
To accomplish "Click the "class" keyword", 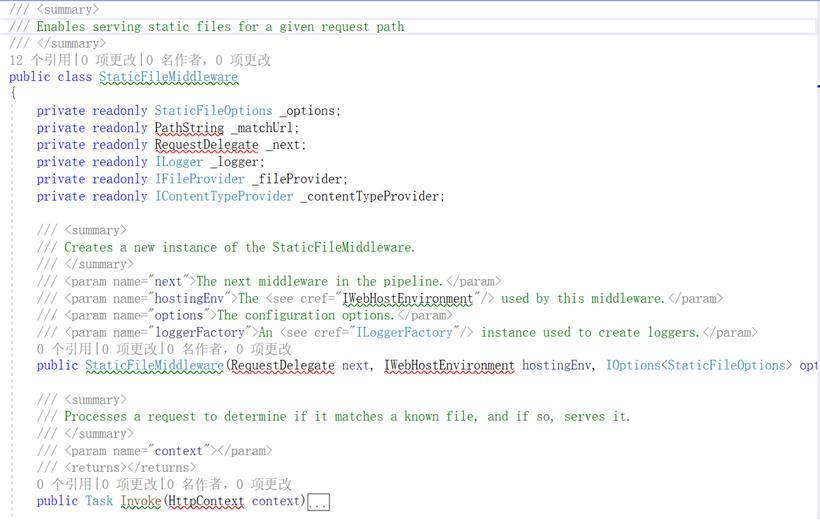I will 75,77.
